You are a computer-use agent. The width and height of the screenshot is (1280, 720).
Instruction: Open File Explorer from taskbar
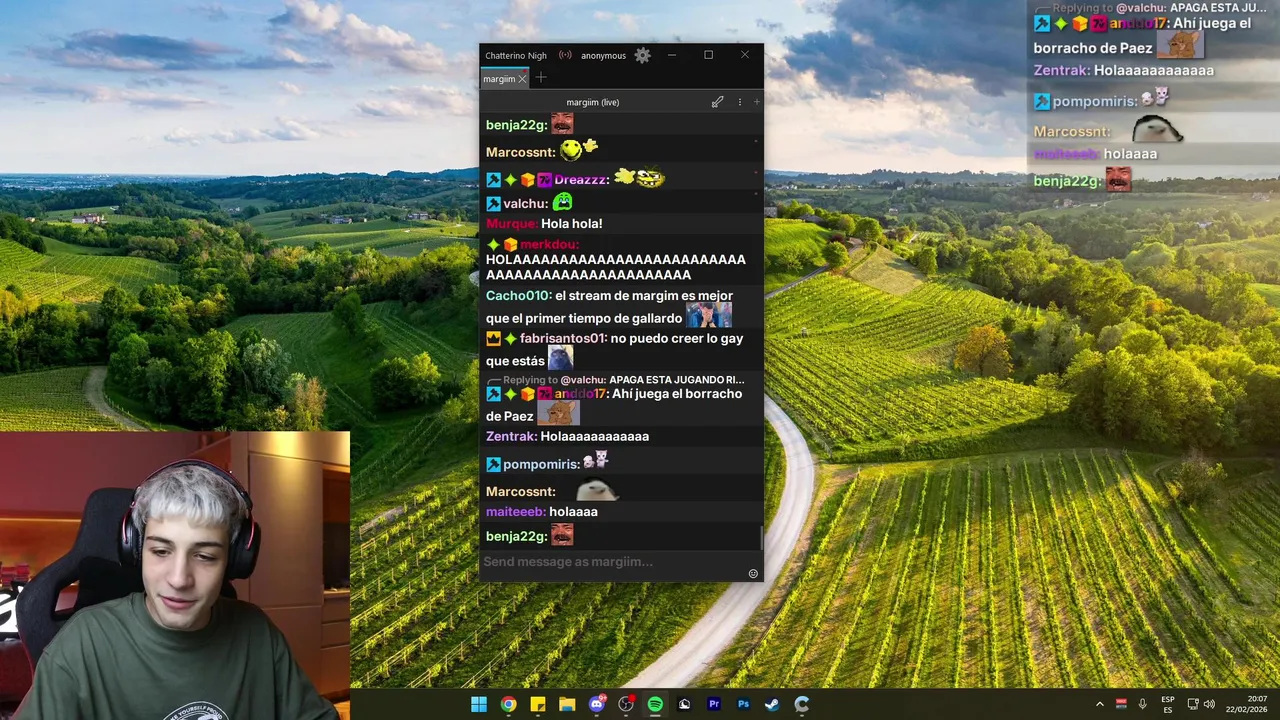point(567,704)
